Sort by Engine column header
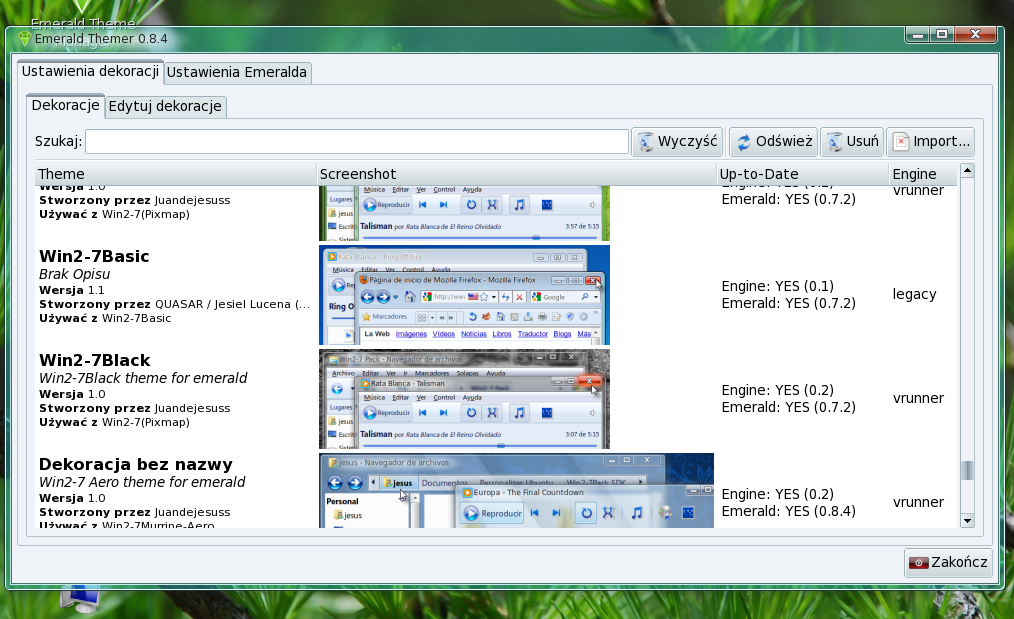Screen dimensions: 1014x619 pos(922,174)
